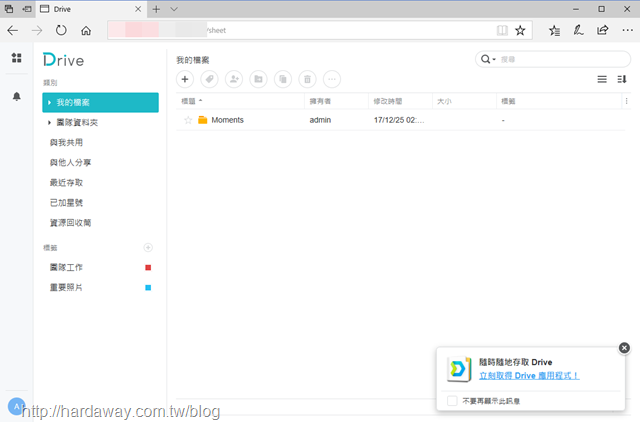Show tabs you've set aside icon
The height and width of the screenshot is (422, 640).
tap(9, 9)
